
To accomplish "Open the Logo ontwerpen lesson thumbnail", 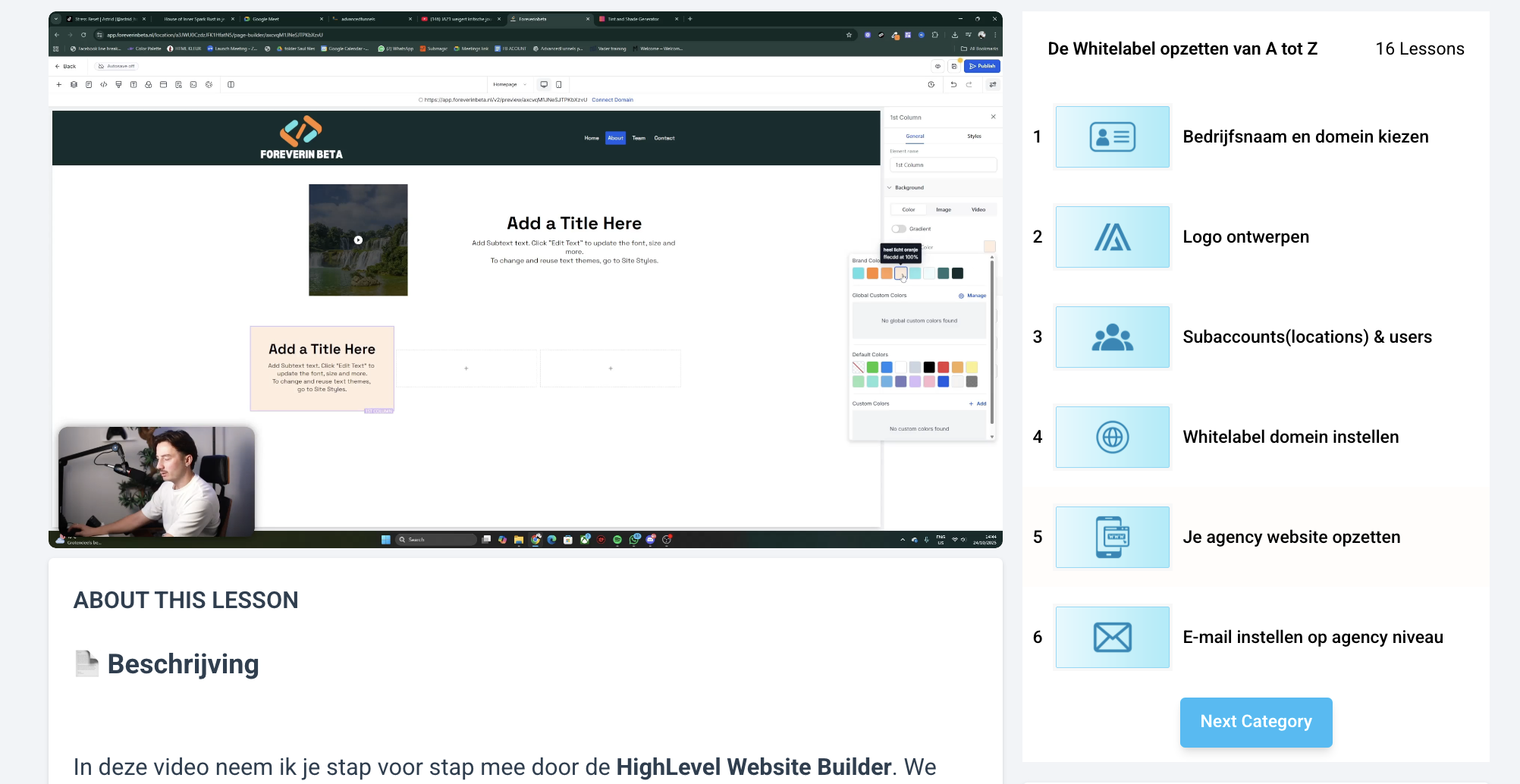I will coord(1112,237).
